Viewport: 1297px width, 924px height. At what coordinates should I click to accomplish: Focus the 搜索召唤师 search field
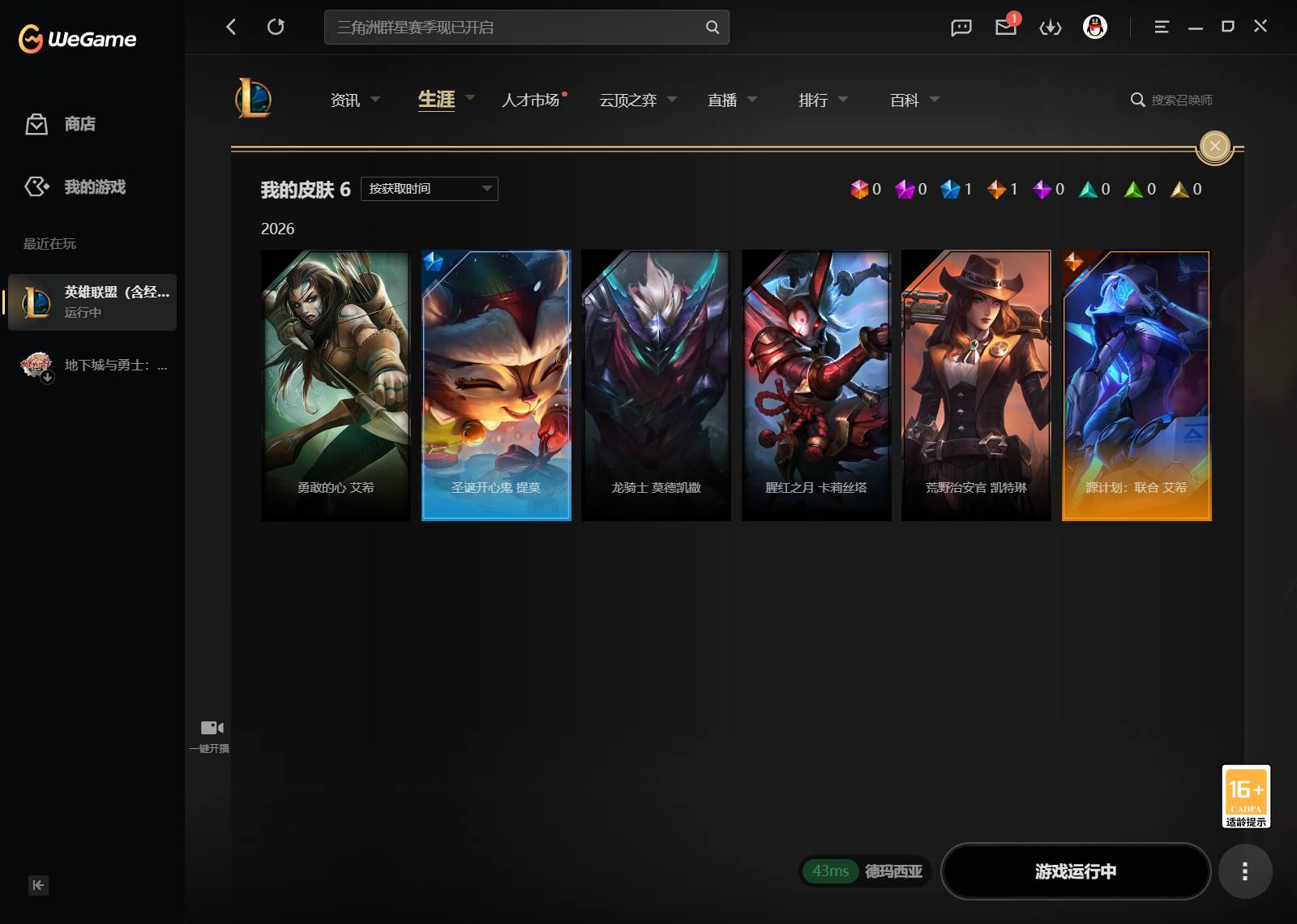(x=1182, y=100)
